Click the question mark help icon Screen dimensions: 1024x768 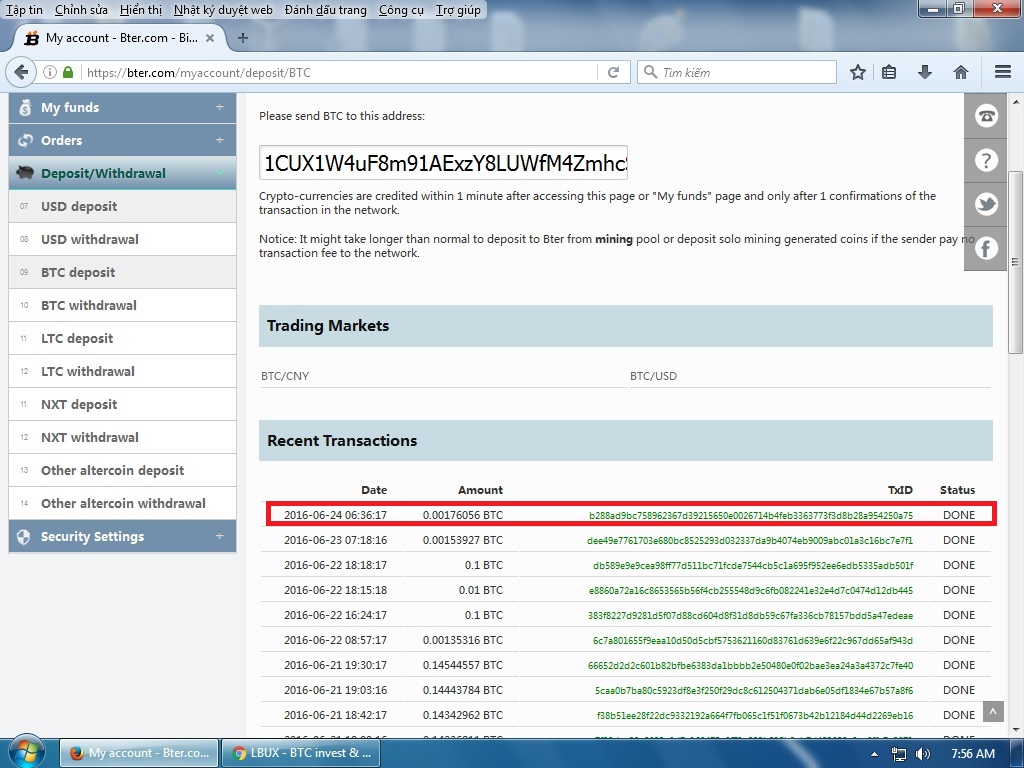(x=985, y=160)
